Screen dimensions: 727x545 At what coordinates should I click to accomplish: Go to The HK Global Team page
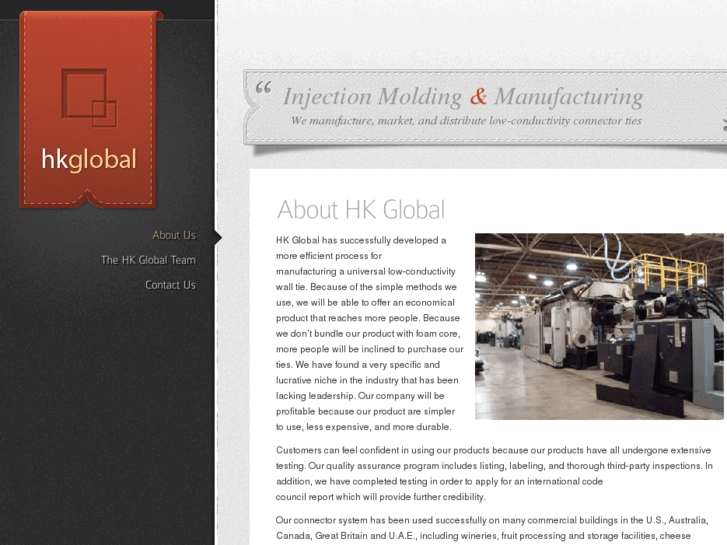click(x=148, y=260)
